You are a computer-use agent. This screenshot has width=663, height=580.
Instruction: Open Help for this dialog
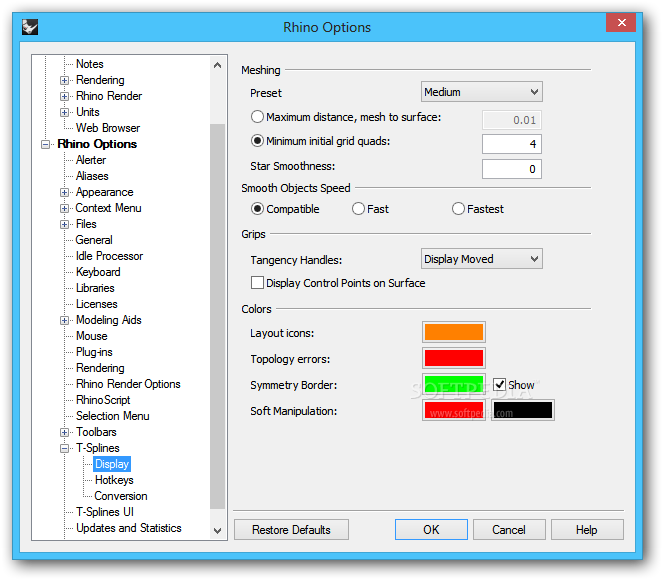coord(587,530)
